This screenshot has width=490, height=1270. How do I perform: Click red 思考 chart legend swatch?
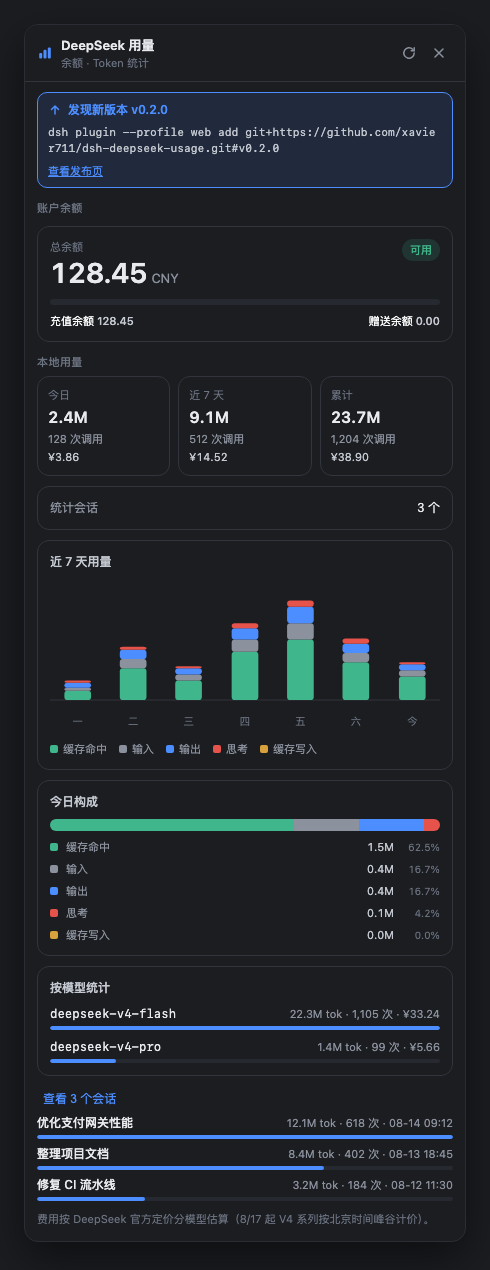[x=217, y=748]
